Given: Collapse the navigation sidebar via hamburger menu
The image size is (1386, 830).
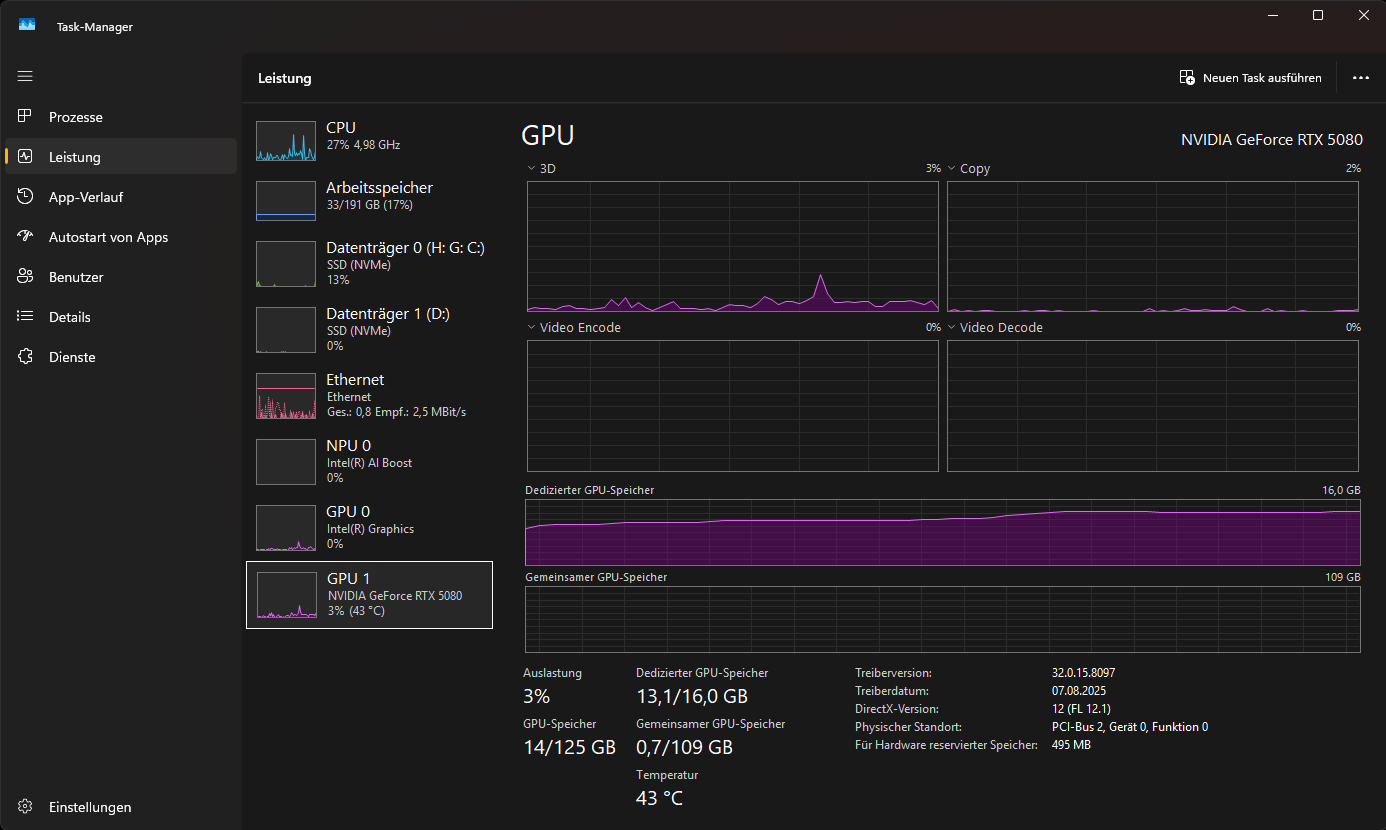Looking at the screenshot, I should tap(25, 76).
